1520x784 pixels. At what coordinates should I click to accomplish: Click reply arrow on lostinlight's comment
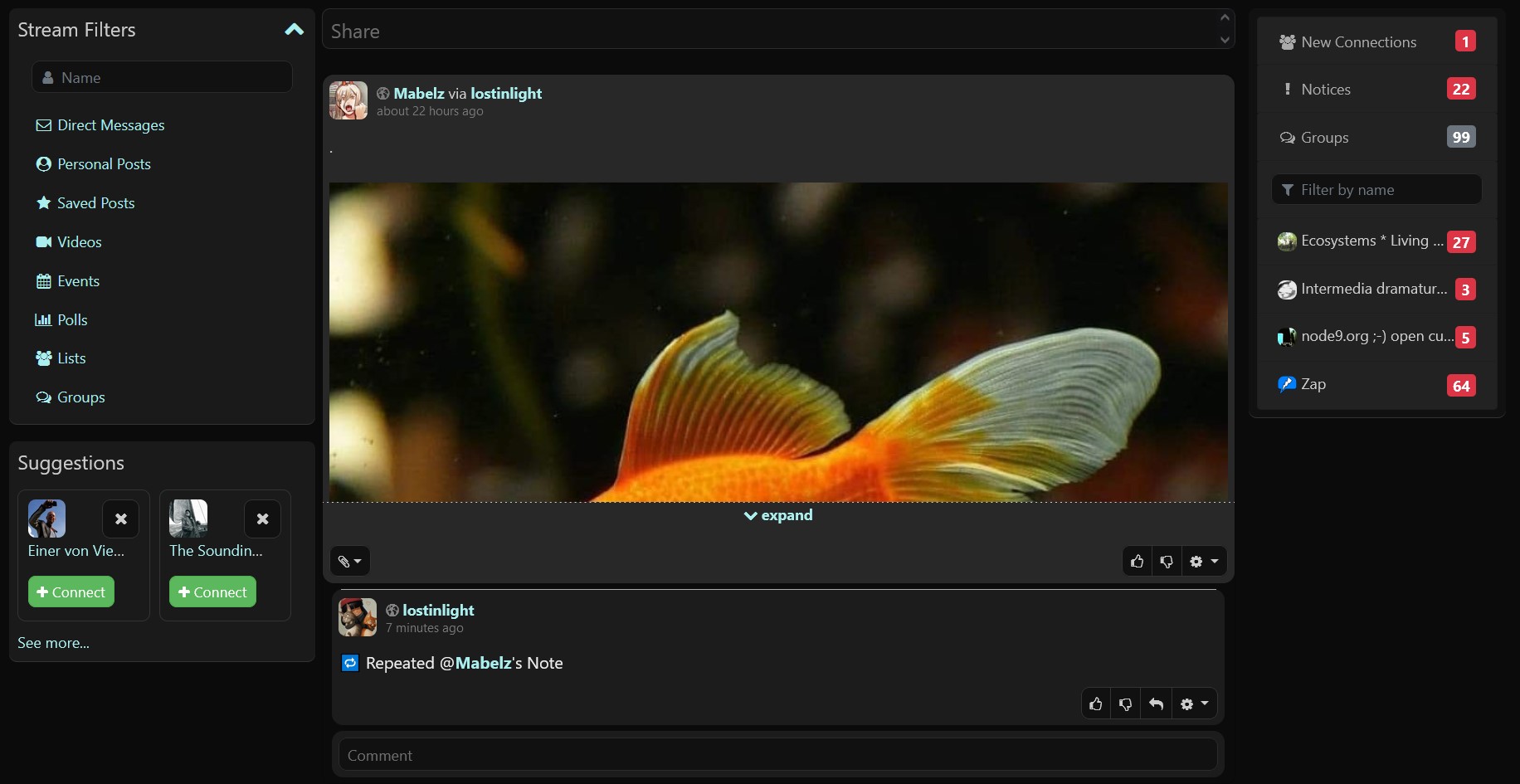pos(1156,704)
